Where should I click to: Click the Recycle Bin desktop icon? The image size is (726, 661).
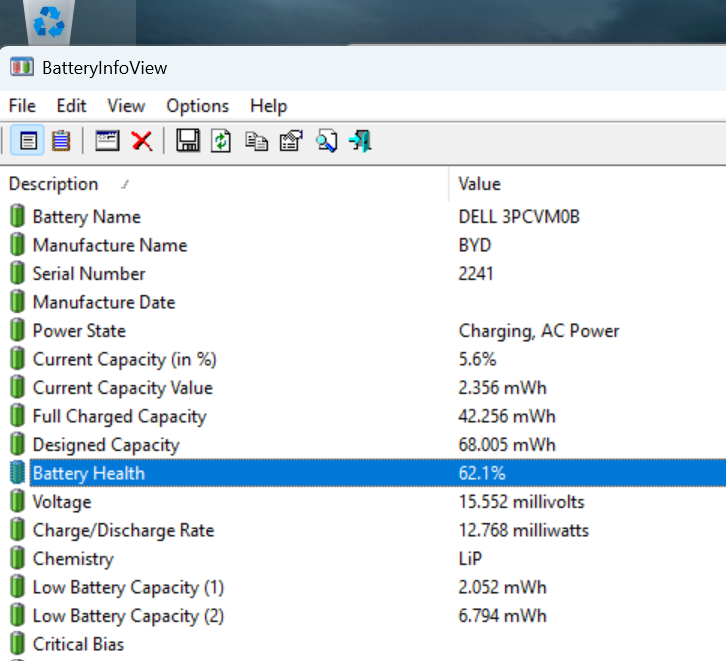[49, 21]
